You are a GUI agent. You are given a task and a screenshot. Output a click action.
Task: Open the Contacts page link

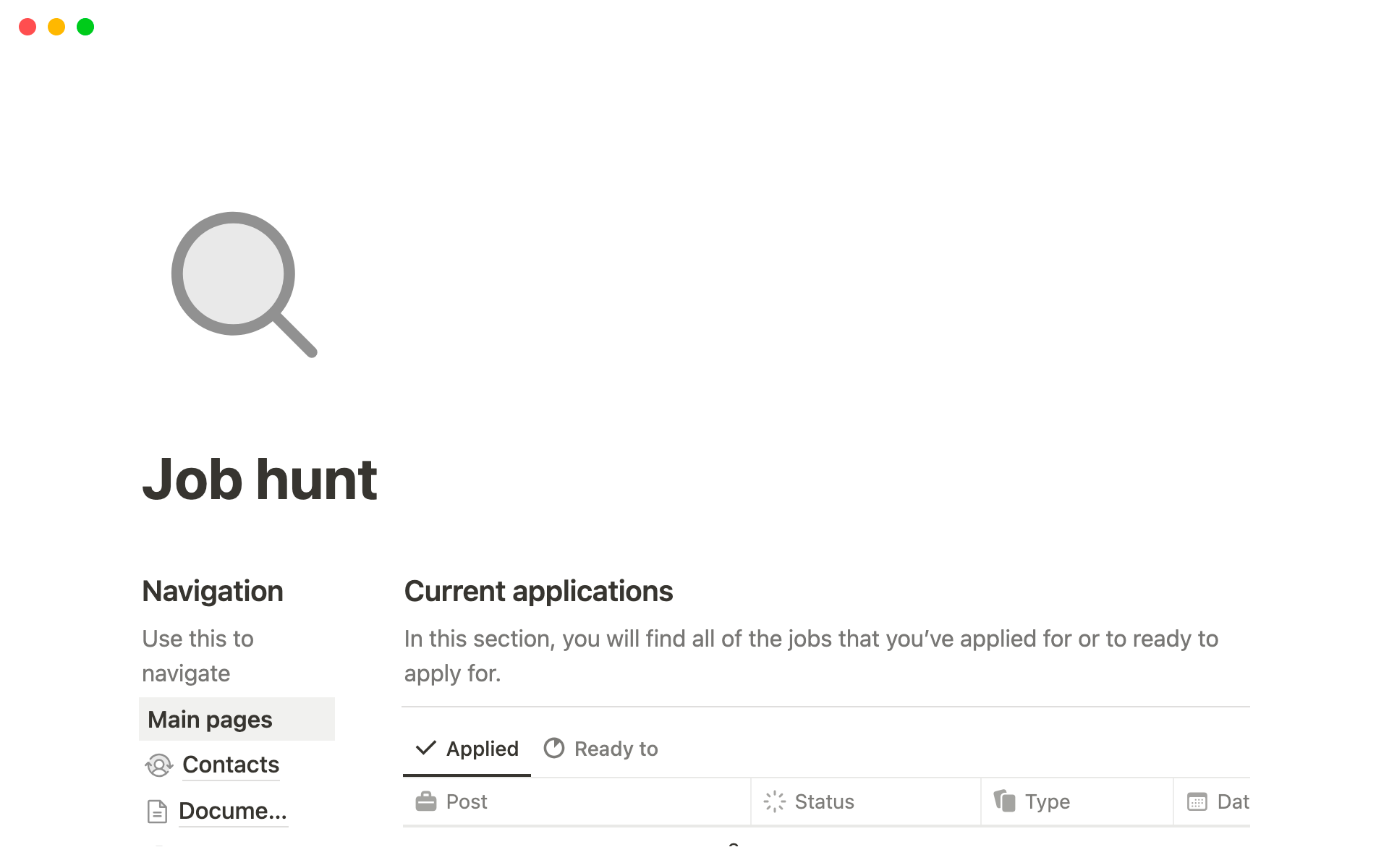[230, 765]
